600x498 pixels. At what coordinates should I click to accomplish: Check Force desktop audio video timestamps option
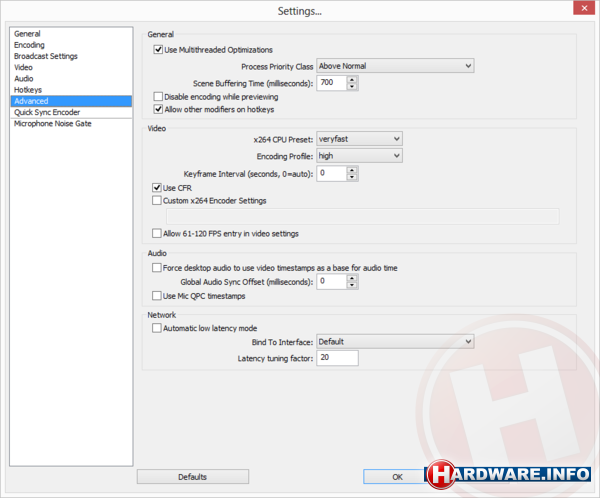(157, 268)
